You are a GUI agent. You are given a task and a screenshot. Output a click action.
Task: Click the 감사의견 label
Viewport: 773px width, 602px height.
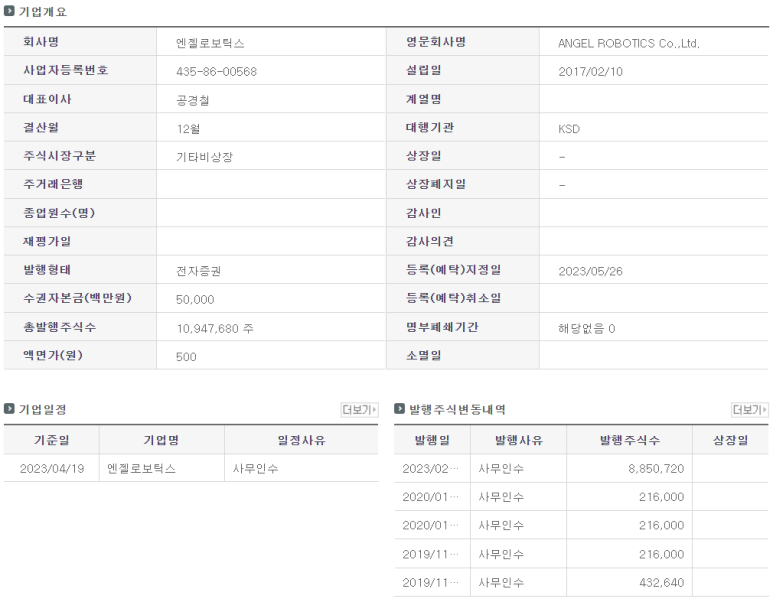coord(429,241)
